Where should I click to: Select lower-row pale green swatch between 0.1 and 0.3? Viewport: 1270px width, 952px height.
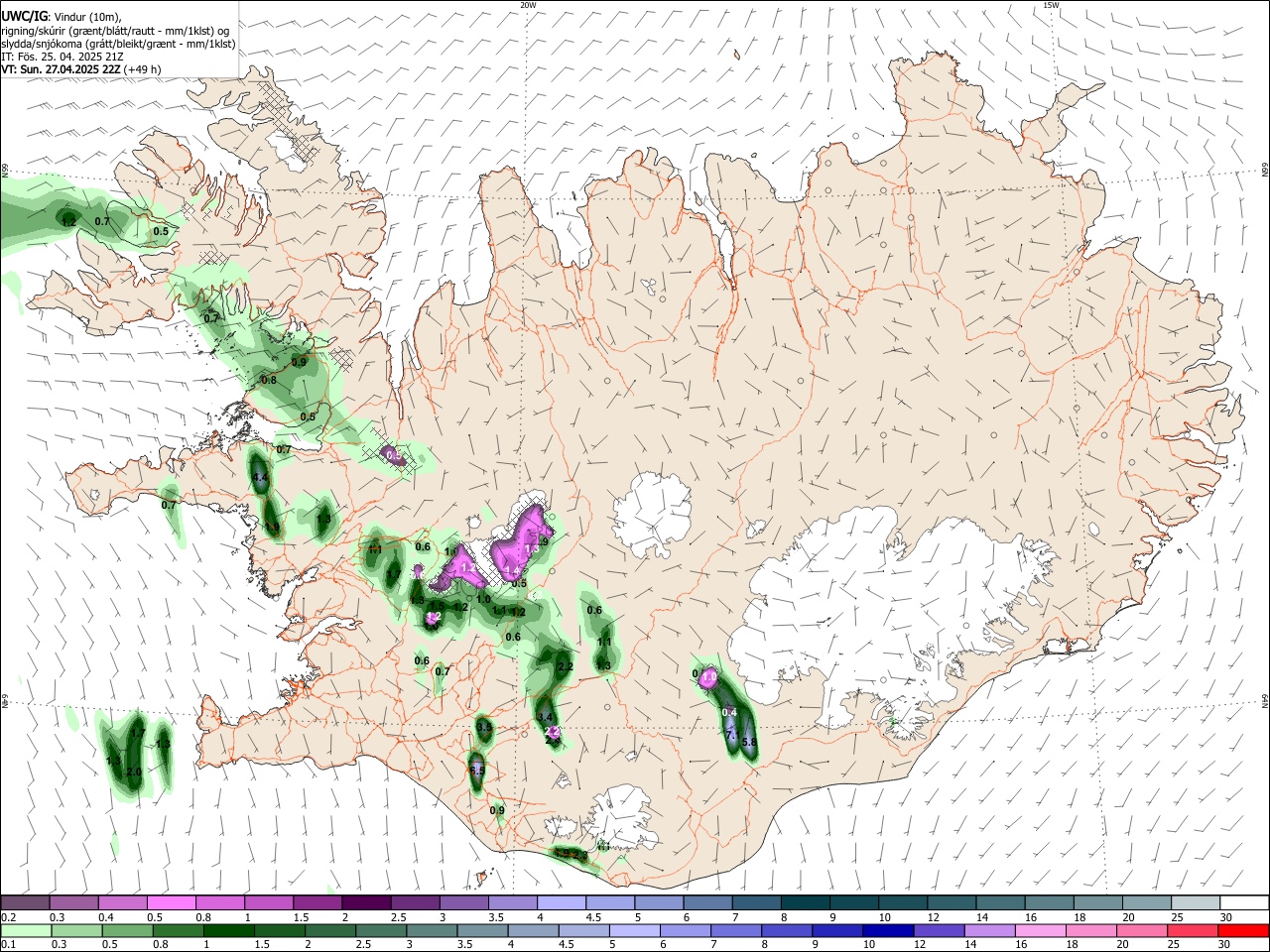[x=25, y=930]
